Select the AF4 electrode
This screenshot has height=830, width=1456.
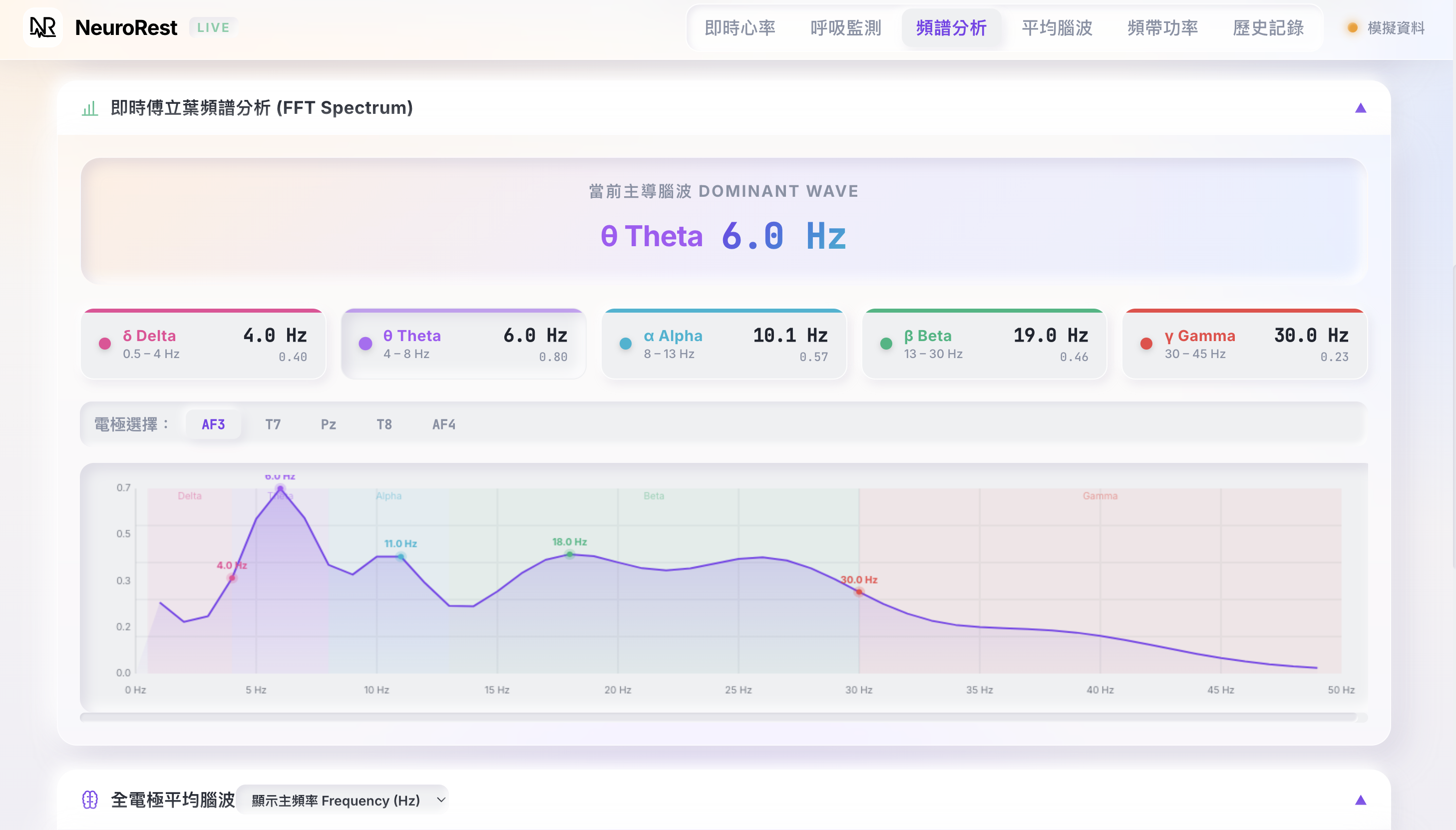(x=443, y=424)
